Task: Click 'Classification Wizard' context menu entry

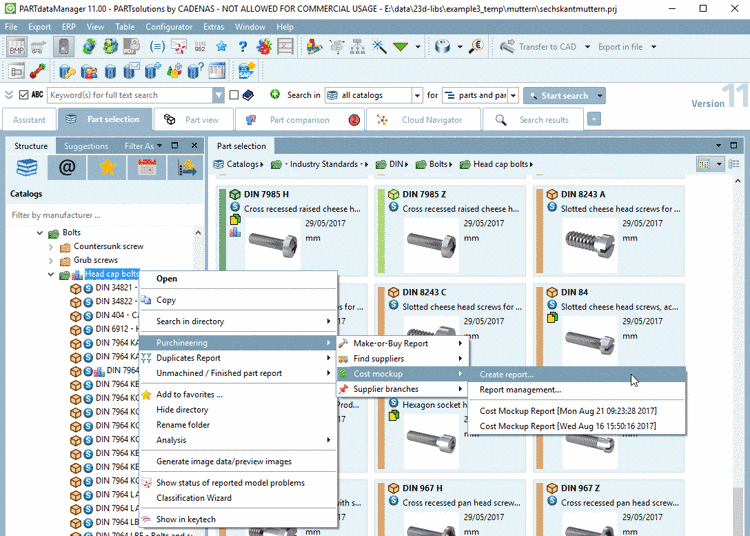Action: 238,498
